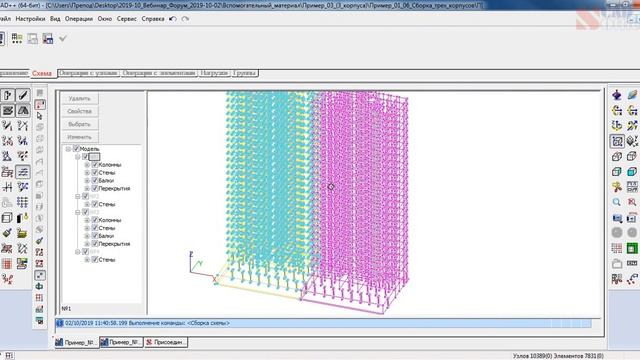The width and height of the screenshot is (640, 360).
Task: Click the spinning-top rotation icon
Action: tap(617, 95)
